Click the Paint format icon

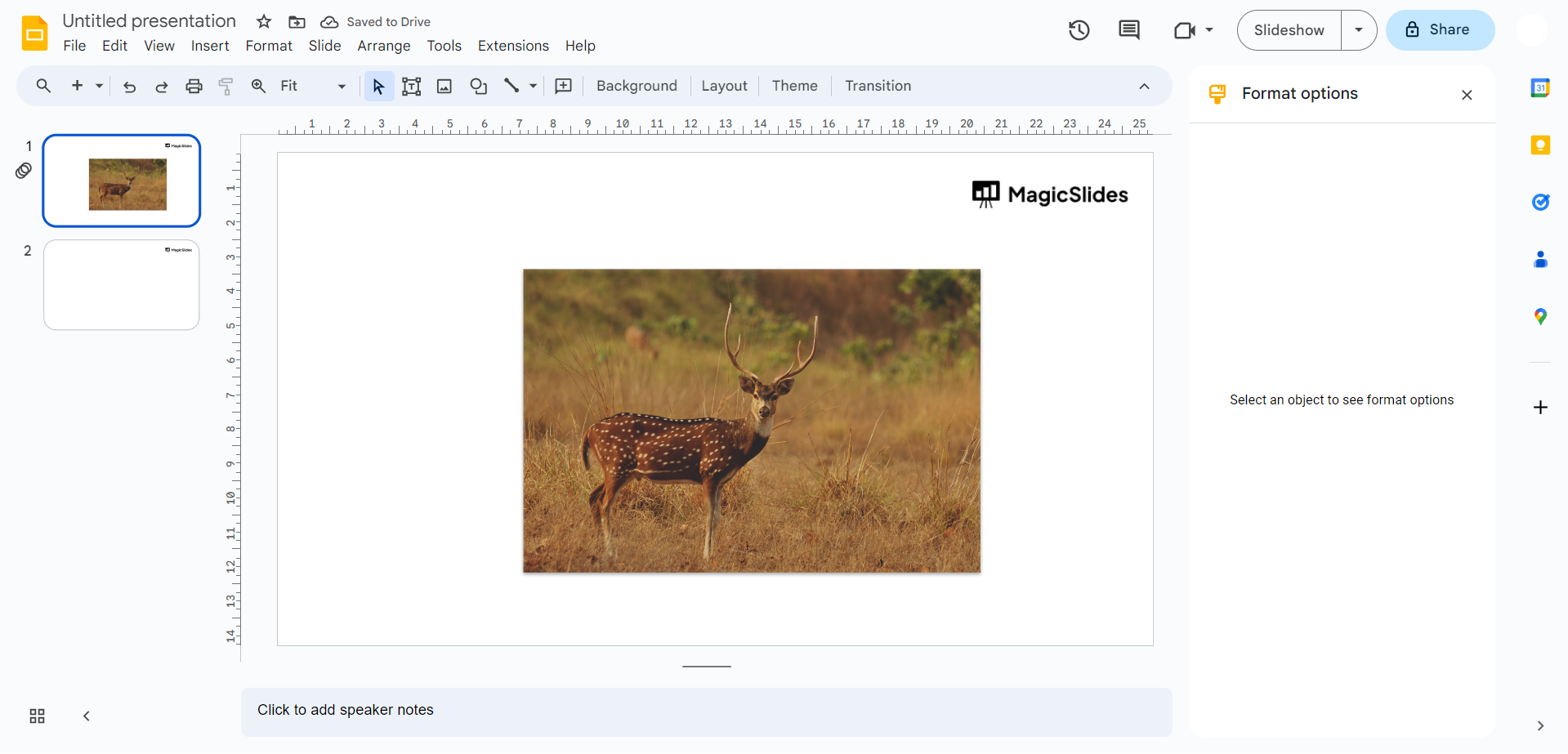[226, 86]
